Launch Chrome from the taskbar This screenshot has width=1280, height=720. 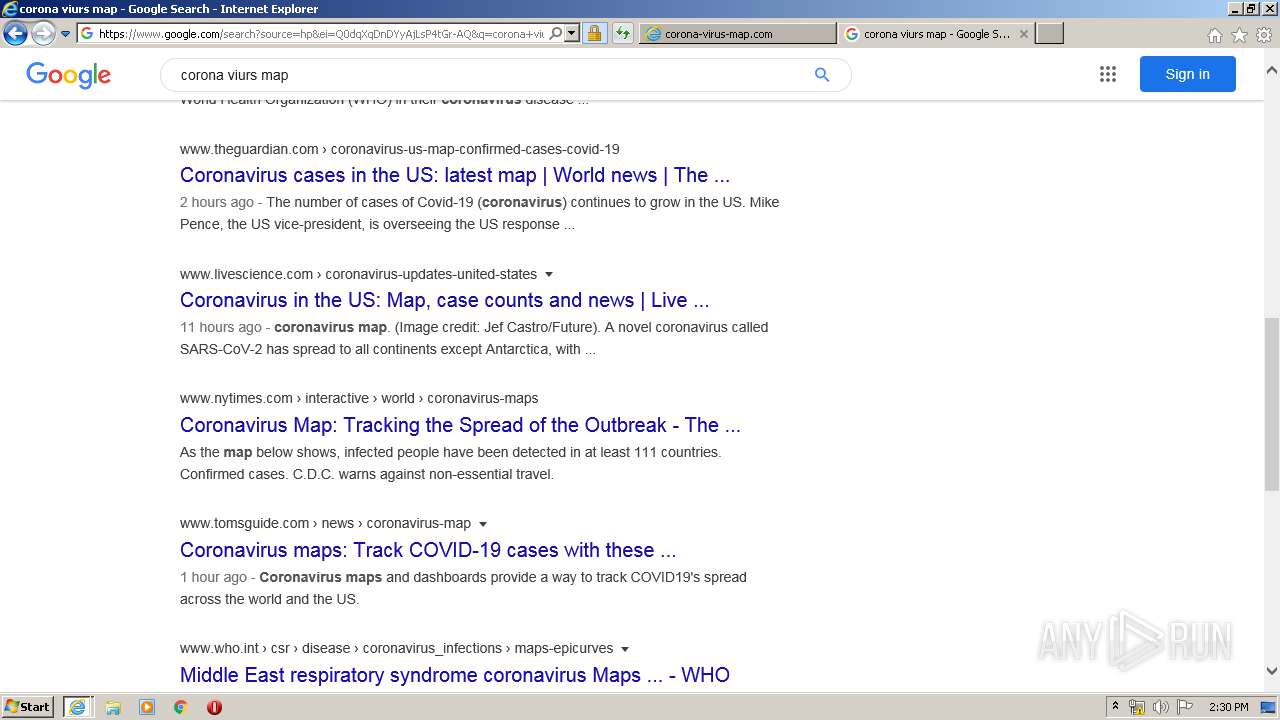point(180,707)
